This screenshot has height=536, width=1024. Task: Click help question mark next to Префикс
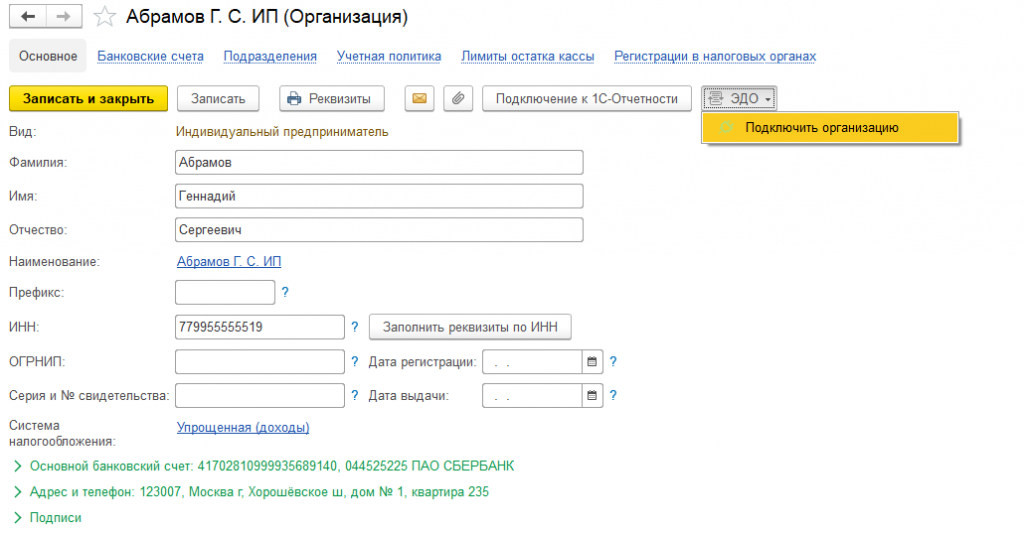point(285,293)
